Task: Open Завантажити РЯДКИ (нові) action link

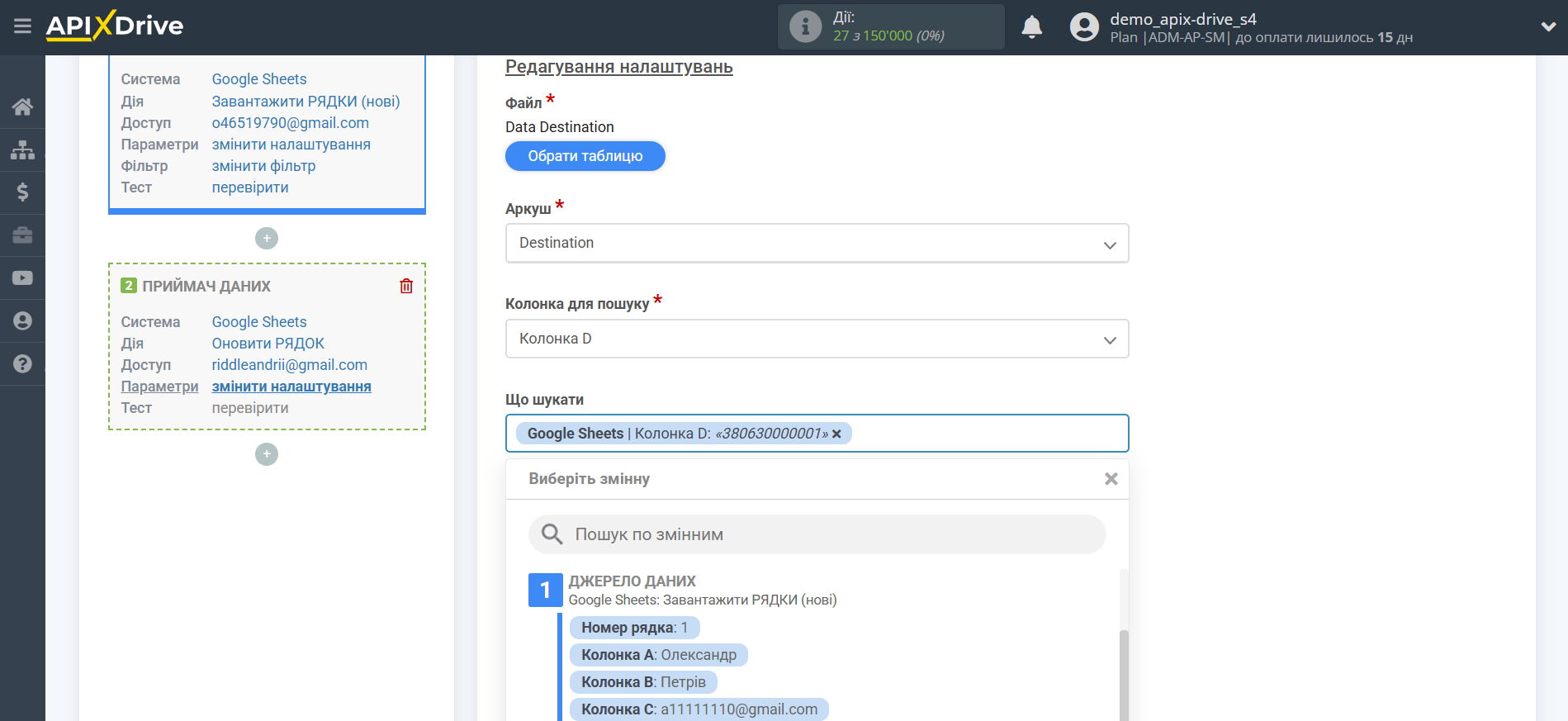Action: pos(306,102)
